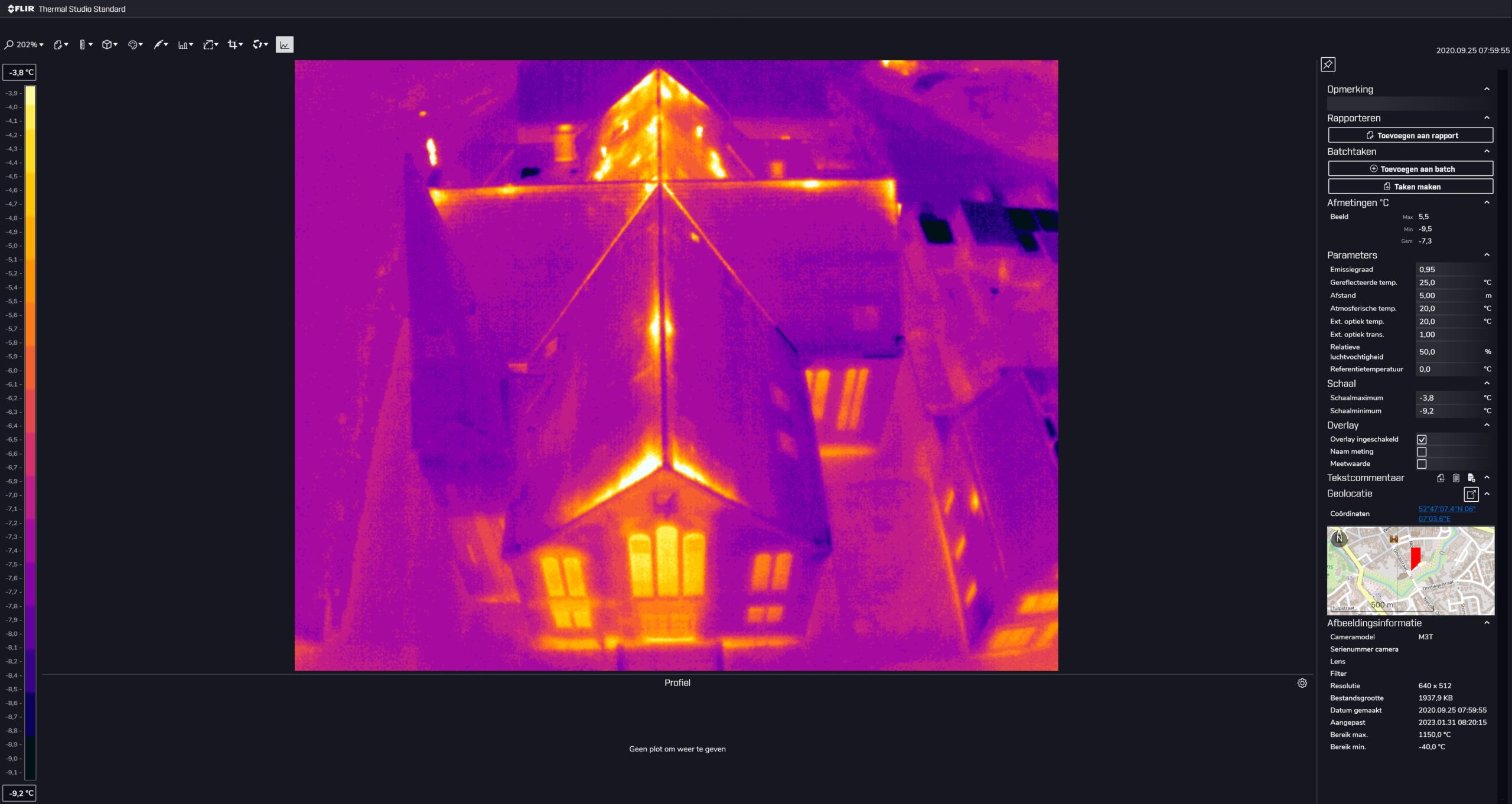Click the plot settings gear below the image
The height and width of the screenshot is (804, 1512).
point(1302,683)
